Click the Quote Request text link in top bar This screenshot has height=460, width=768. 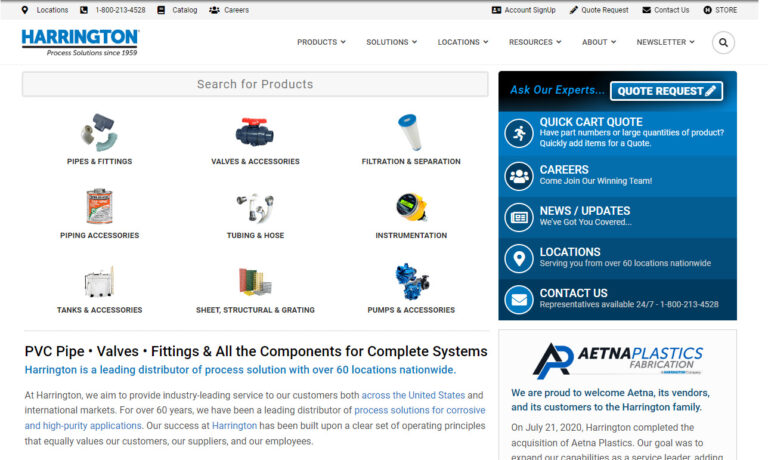pos(605,10)
